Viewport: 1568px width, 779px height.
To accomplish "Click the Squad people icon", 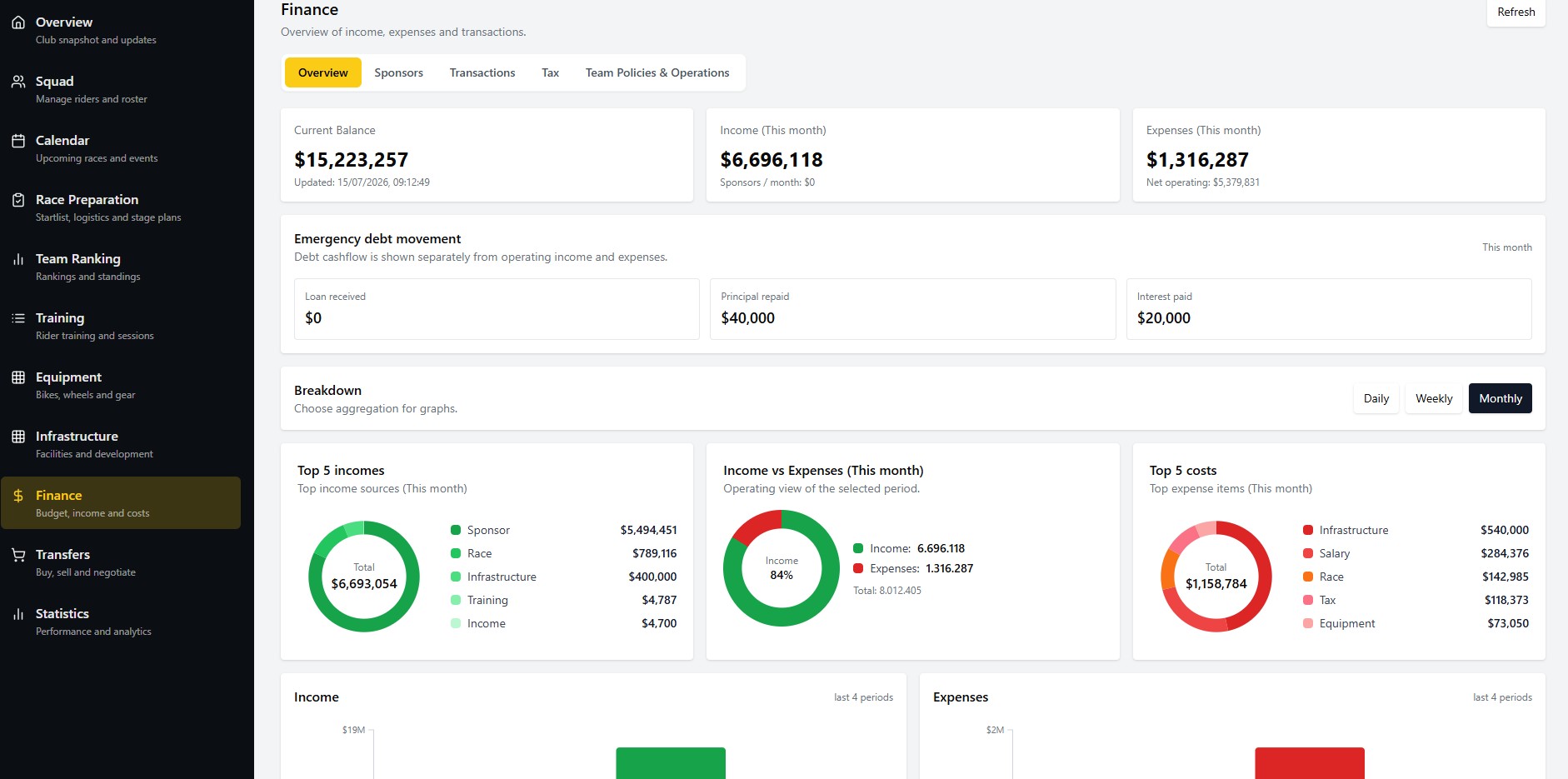I will click(18, 82).
